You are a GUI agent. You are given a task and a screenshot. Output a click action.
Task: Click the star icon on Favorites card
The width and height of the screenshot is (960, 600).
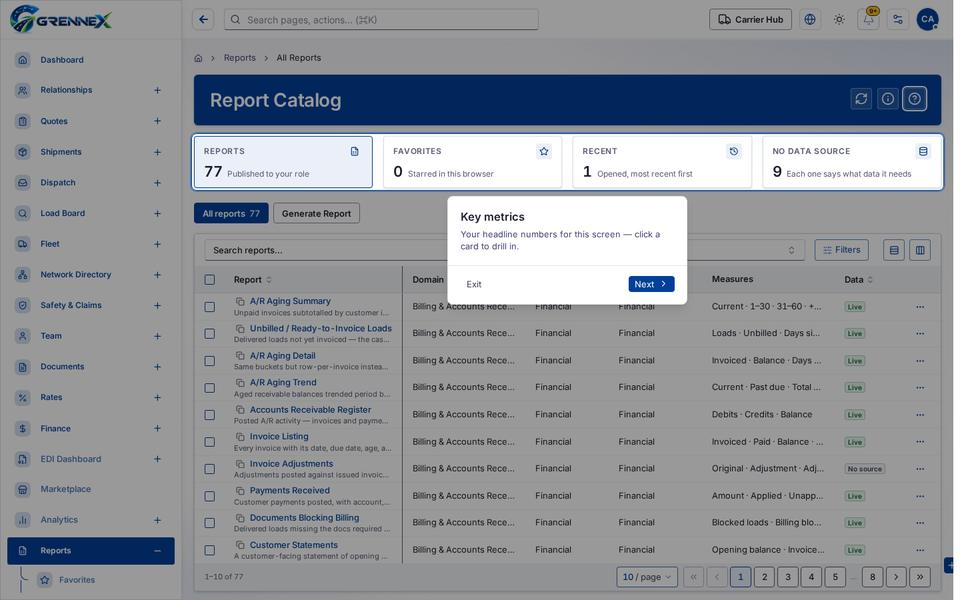click(x=544, y=151)
